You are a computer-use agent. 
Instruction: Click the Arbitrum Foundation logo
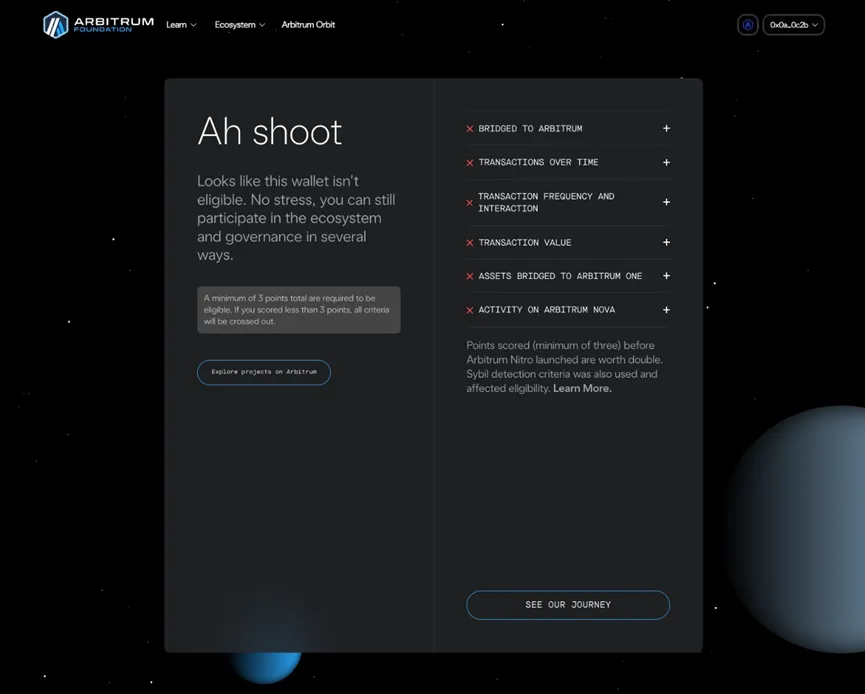coord(98,25)
